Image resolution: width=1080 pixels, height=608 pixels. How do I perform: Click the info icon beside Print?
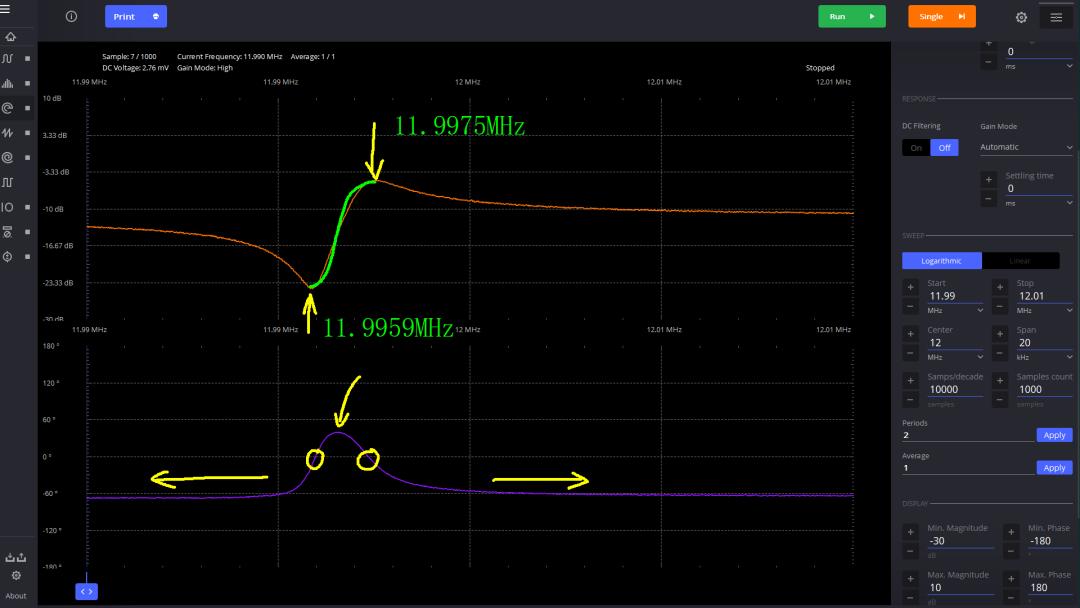[71, 16]
